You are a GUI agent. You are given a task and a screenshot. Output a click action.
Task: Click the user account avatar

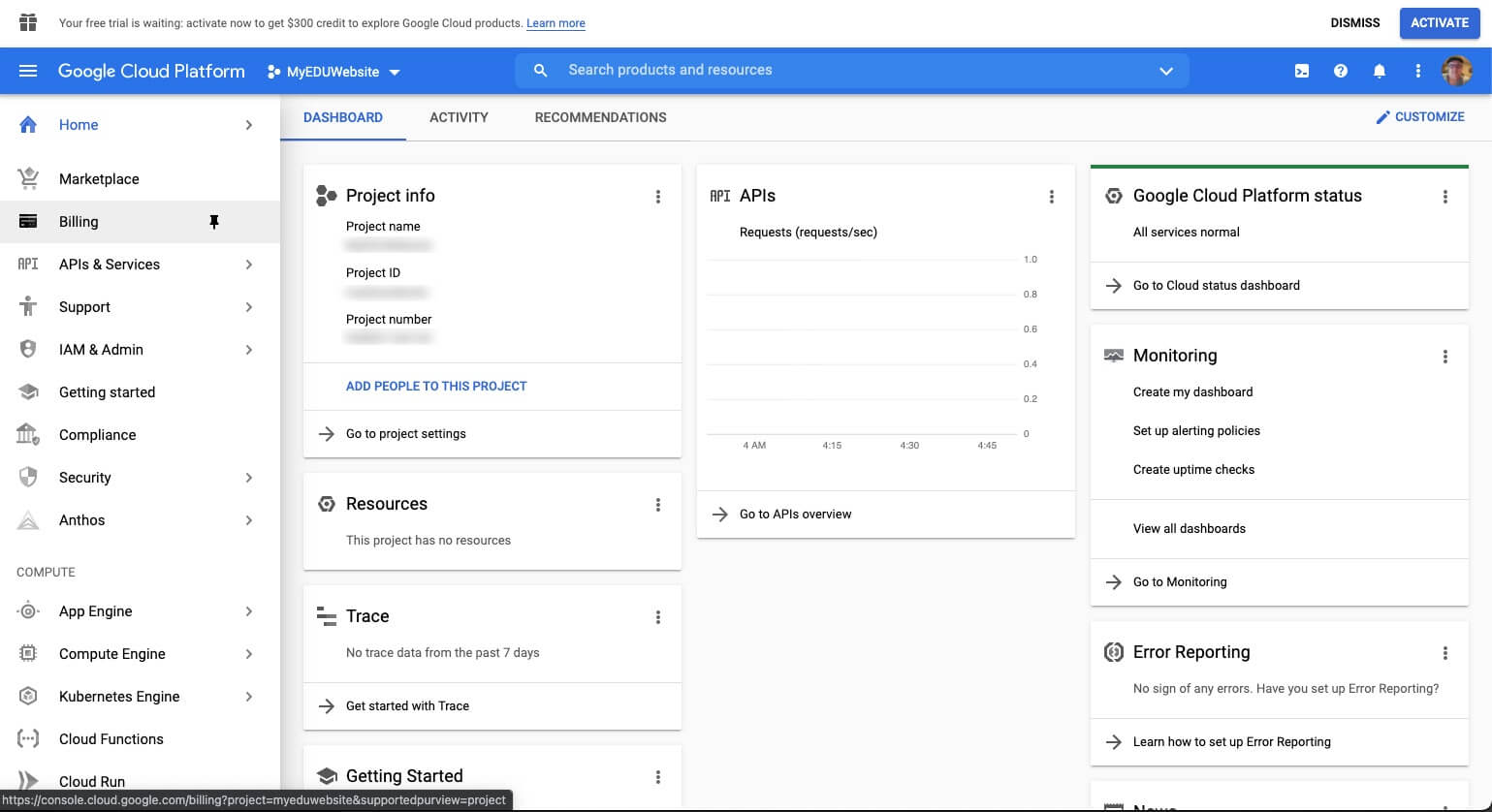coord(1457,71)
